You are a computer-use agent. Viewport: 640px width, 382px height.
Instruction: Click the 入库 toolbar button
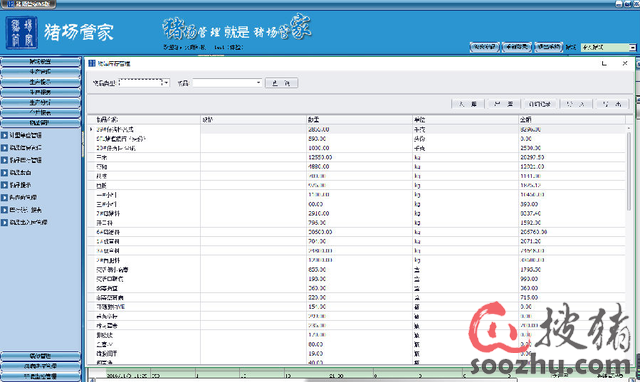(x=468, y=104)
